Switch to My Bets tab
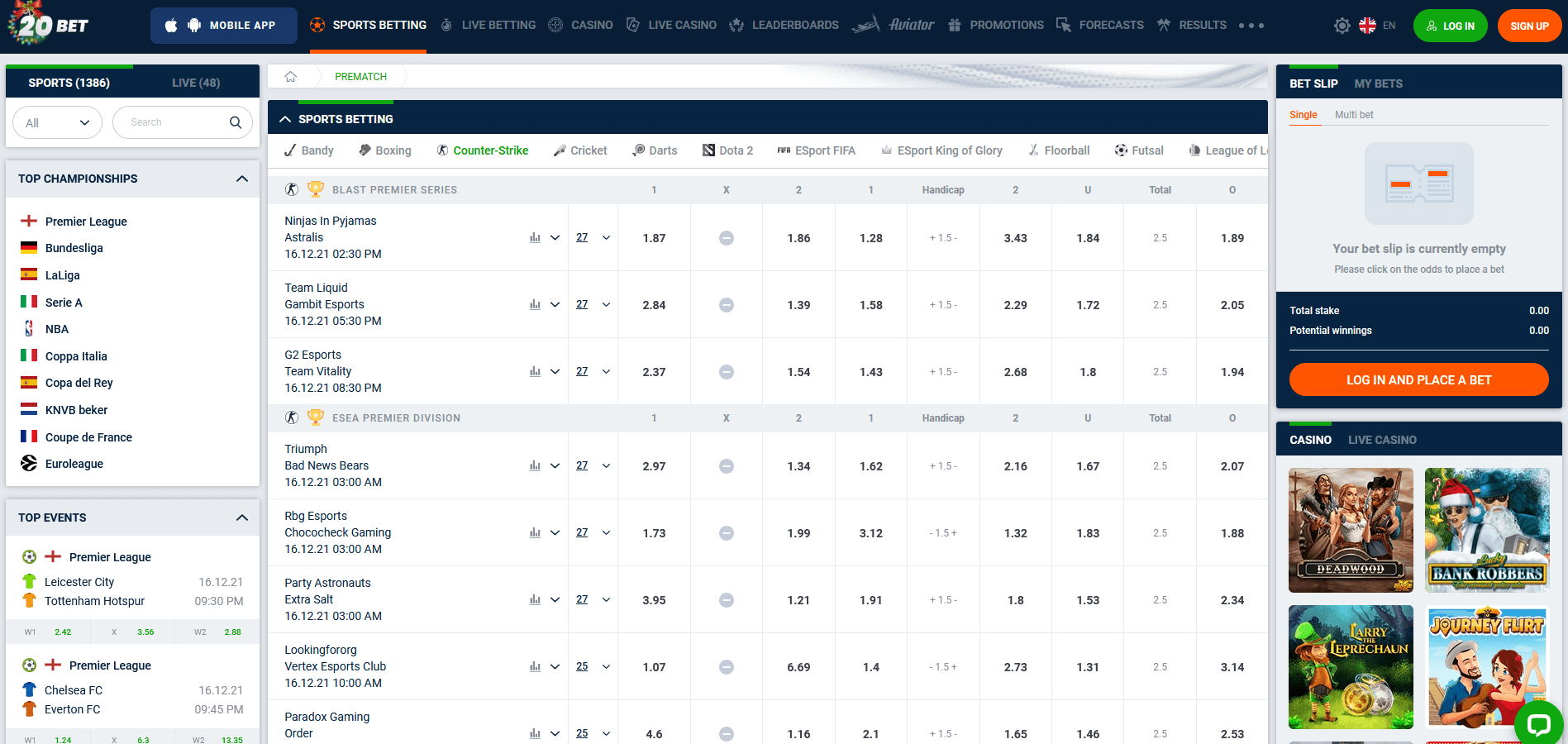The width and height of the screenshot is (1568, 744). (x=1378, y=83)
